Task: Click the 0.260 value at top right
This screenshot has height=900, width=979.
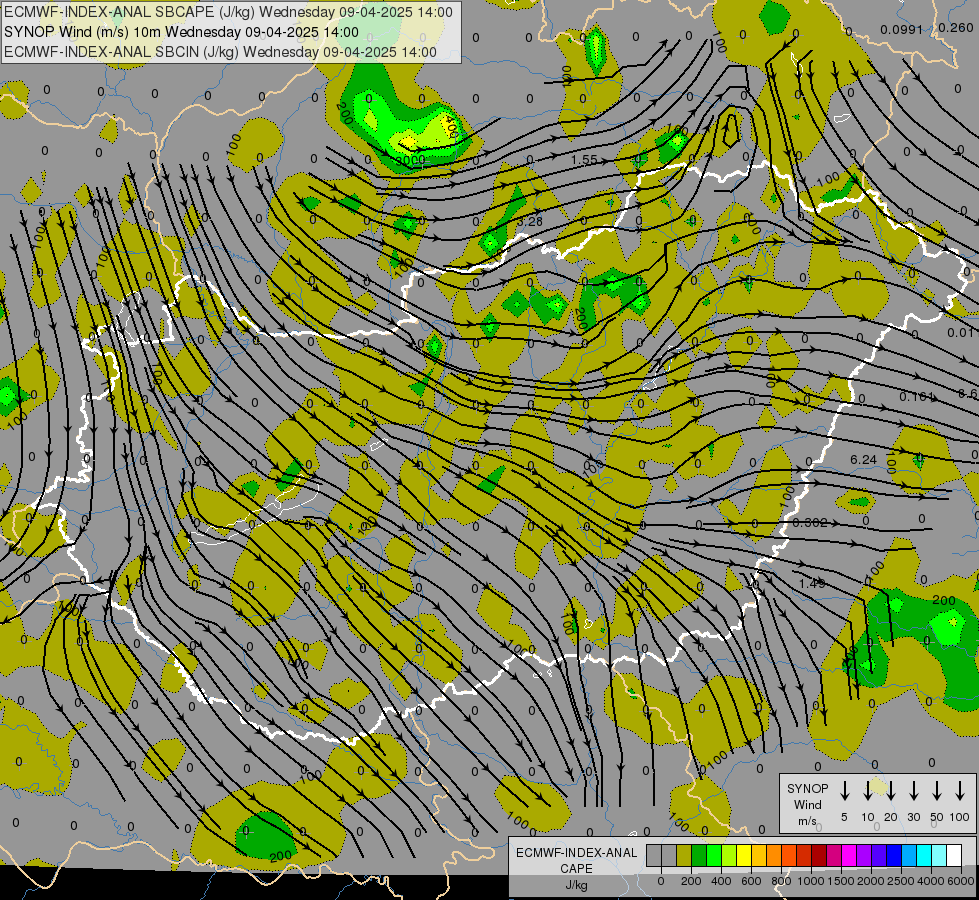Action: (956, 28)
